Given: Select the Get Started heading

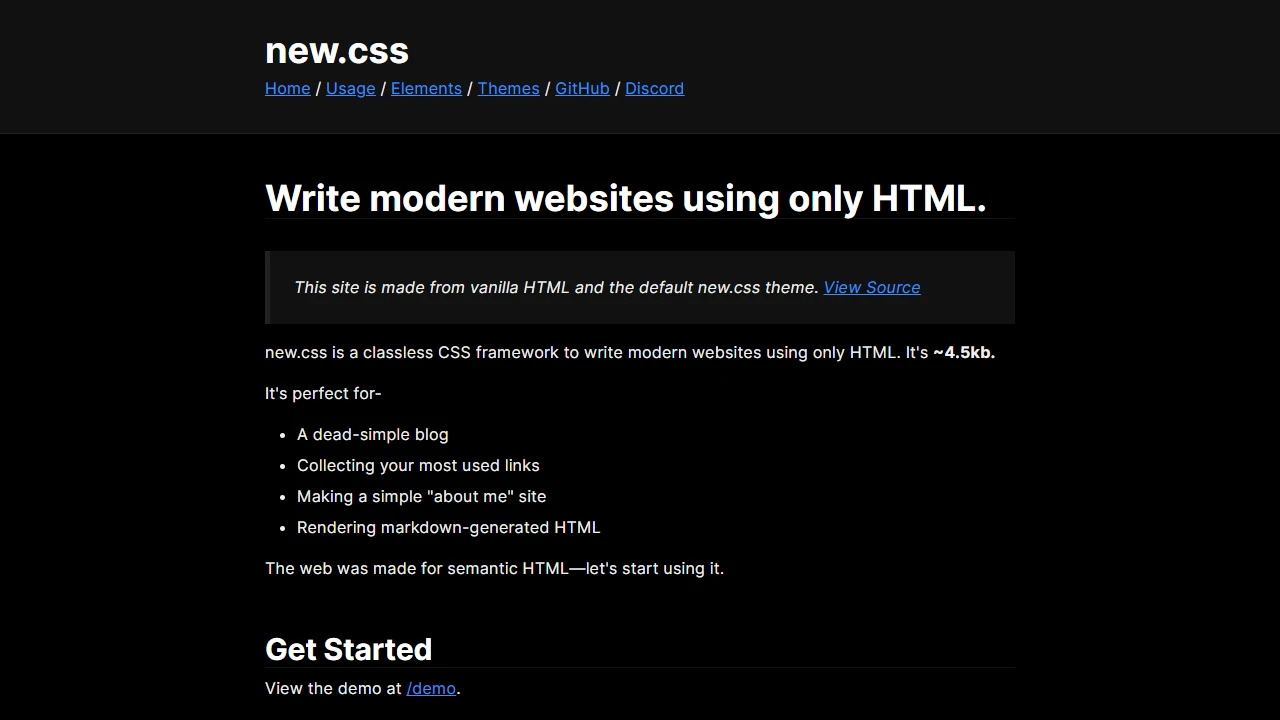Looking at the screenshot, I should tap(348, 650).
